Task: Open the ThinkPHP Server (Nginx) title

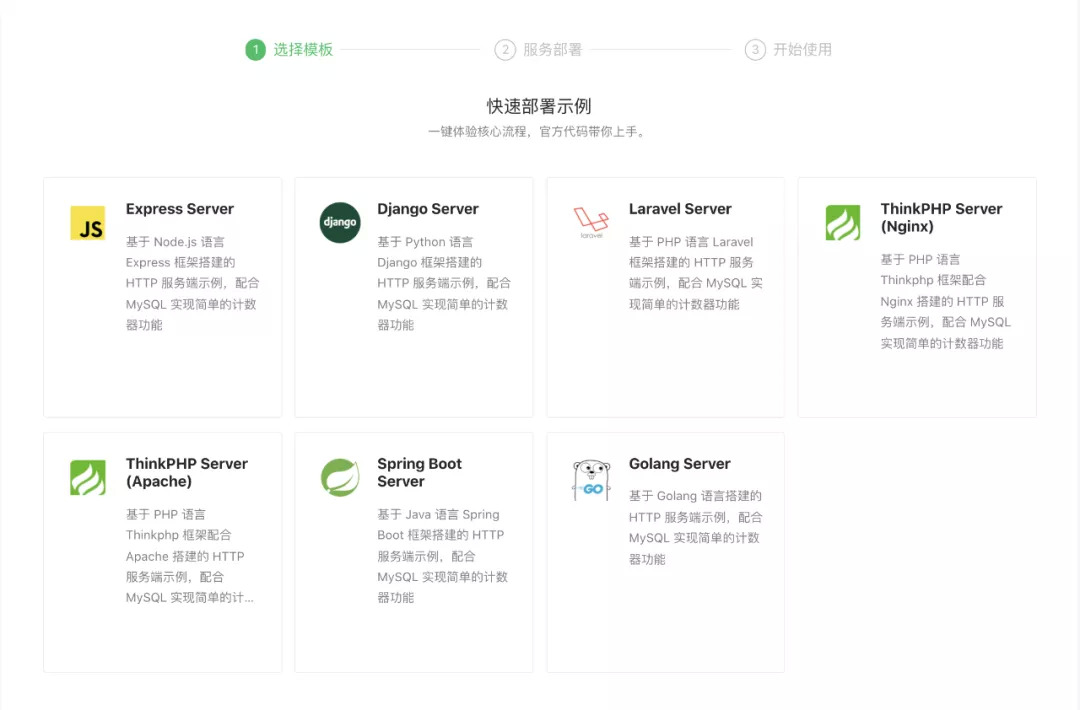Action: pyautogui.click(x=941, y=218)
